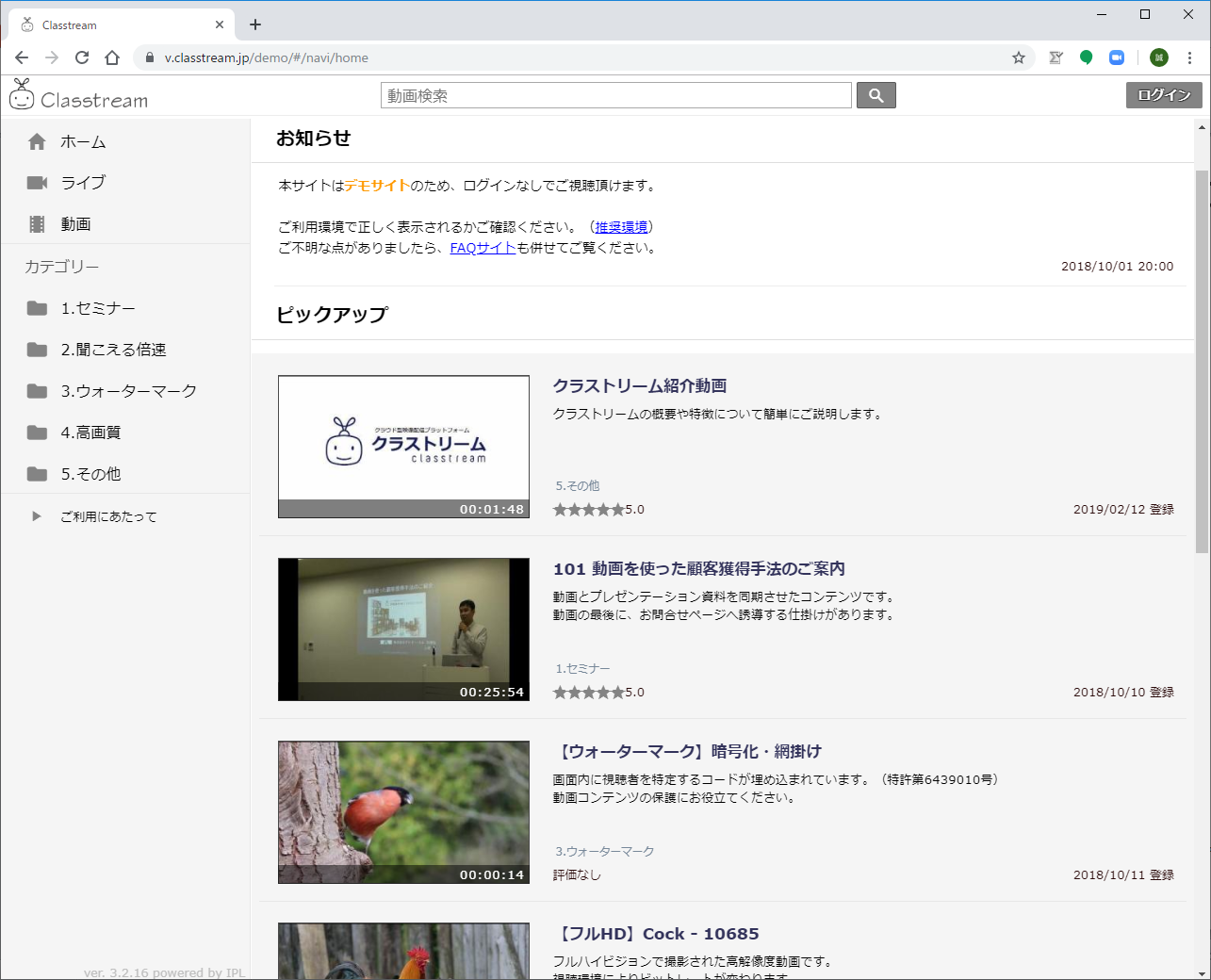1211x980 pixels.
Task: Click the scrollbar down arrow
Action: [1202, 972]
